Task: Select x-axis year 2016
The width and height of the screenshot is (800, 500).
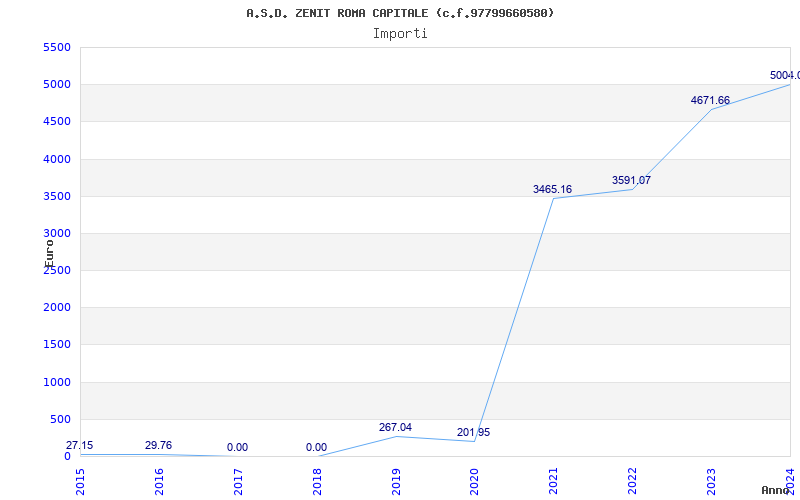Action: (159, 481)
